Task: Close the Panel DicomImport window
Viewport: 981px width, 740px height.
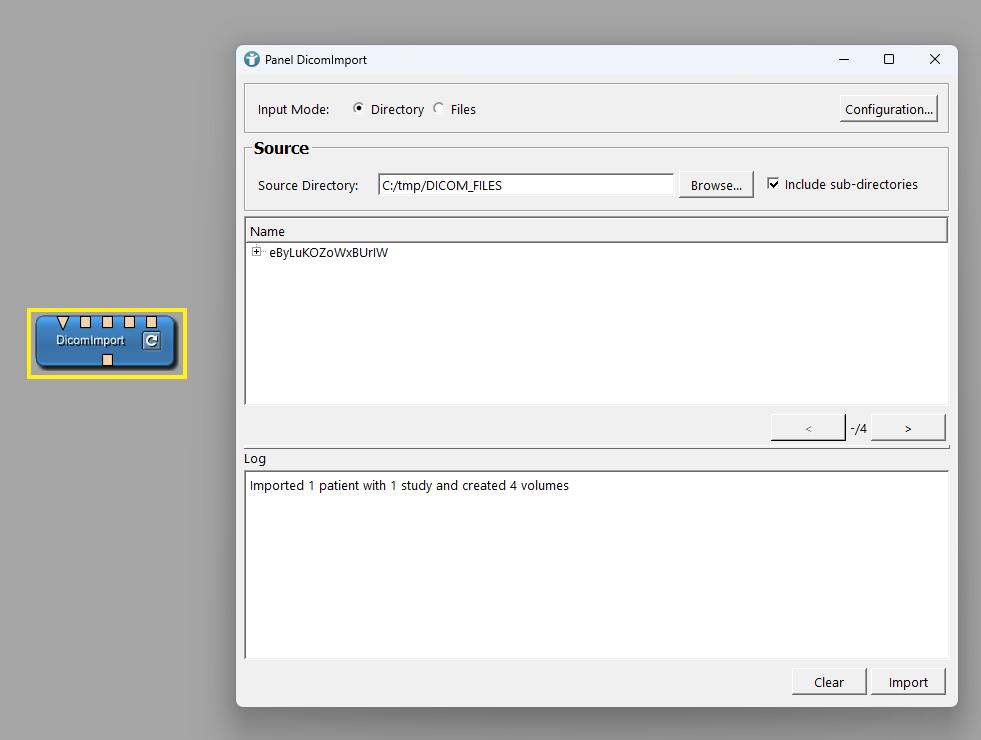Action: pos(935,59)
